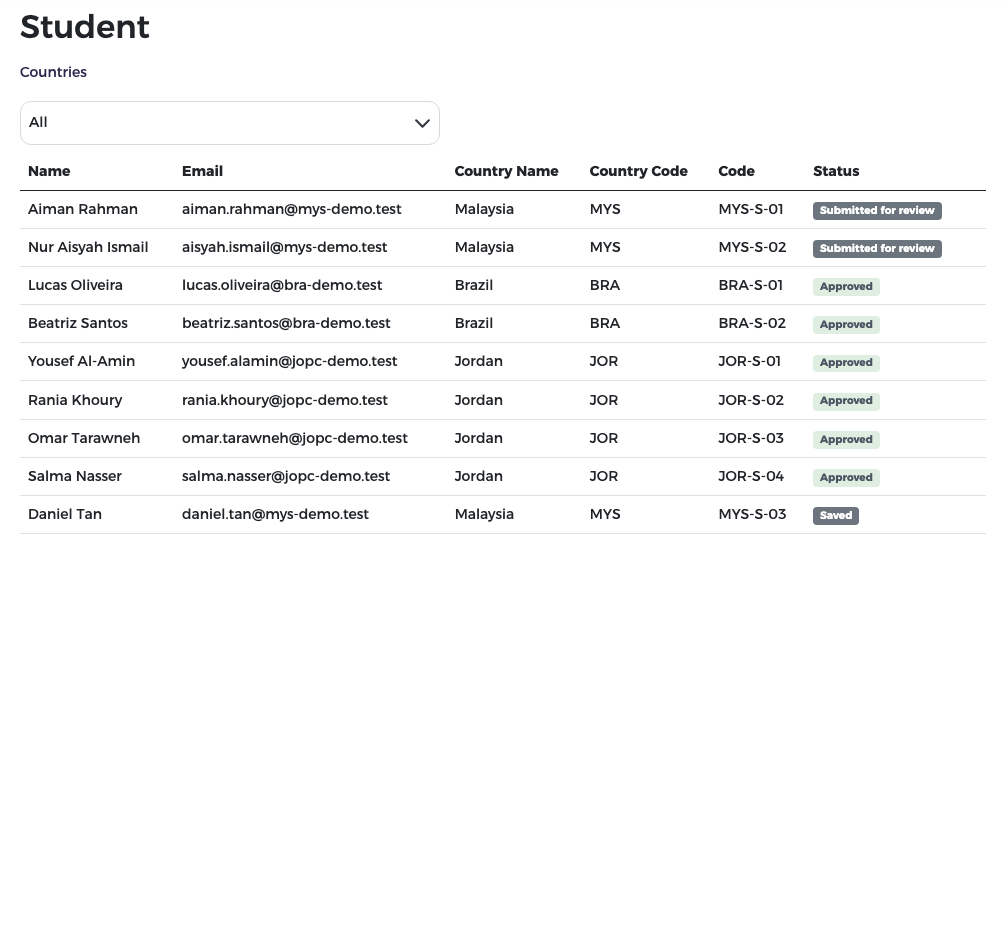Click the code JOR-S-01

[x=749, y=361]
